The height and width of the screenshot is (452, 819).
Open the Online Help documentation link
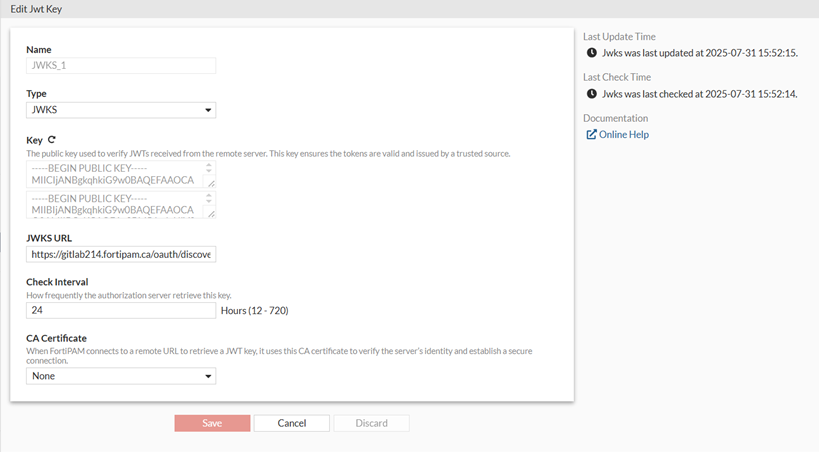(x=623, y=135)
